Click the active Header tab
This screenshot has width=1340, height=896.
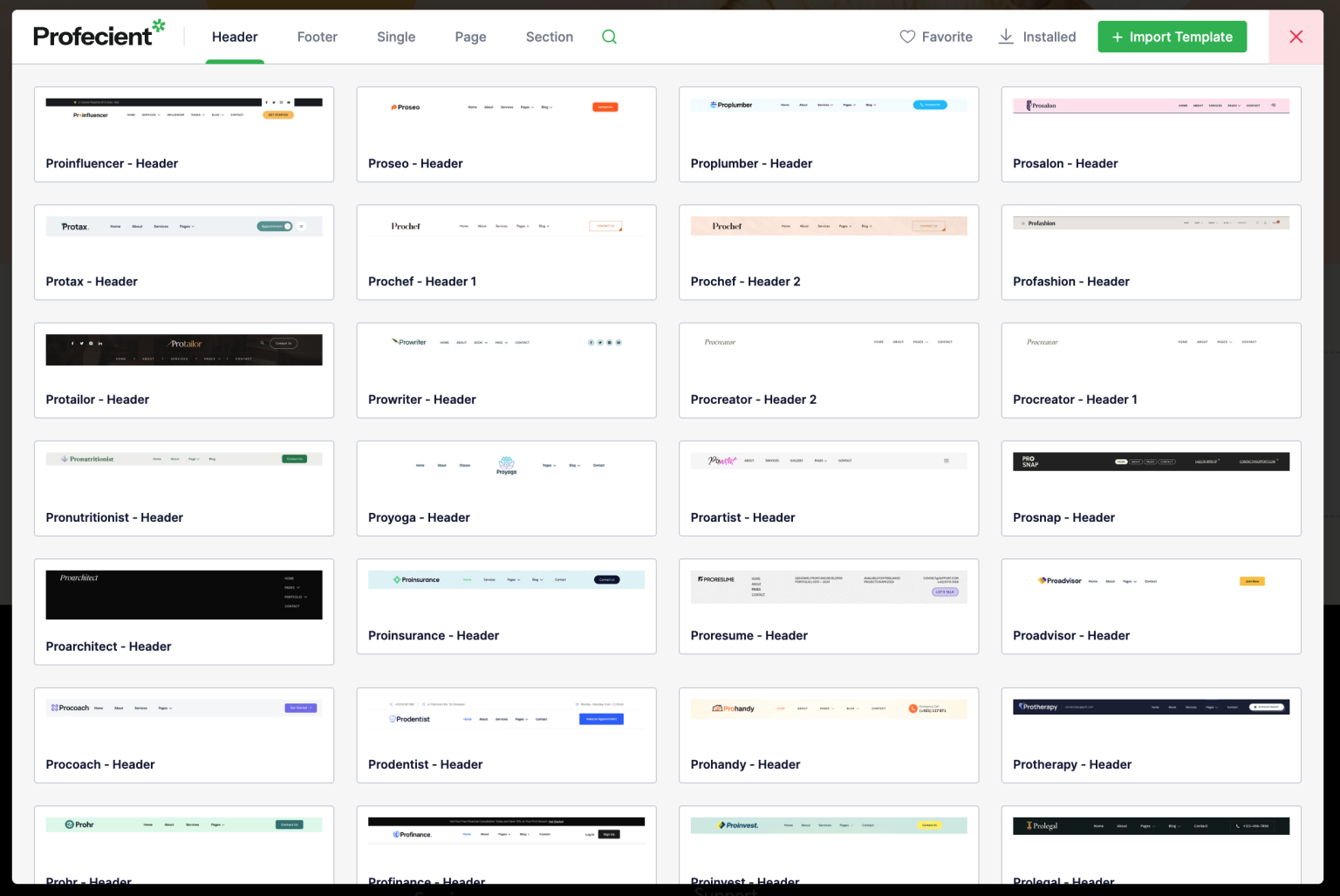point(234,37)
